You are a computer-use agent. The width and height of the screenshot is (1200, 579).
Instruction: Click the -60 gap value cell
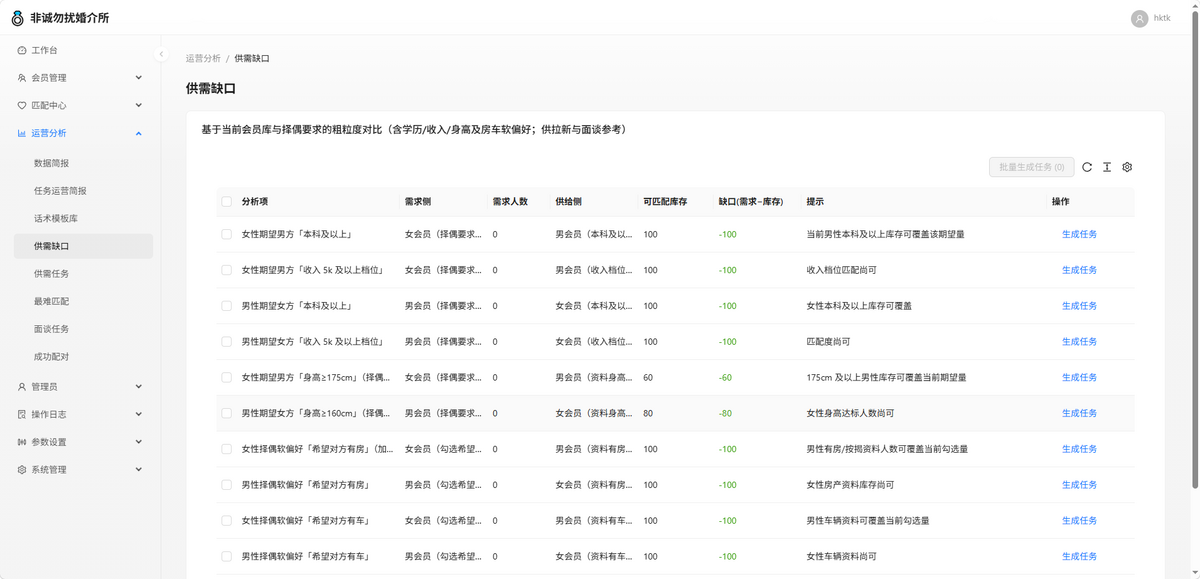coord(725,378)
